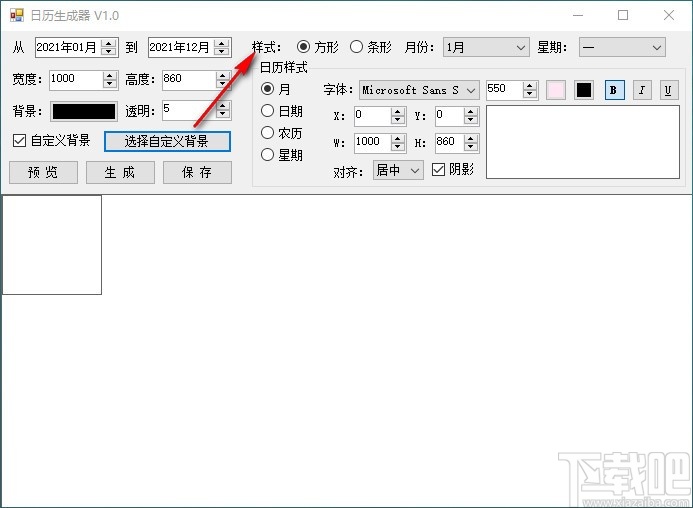Click the large empty text preview box
The width and height of the screenshot is (693, 508).
[583, 142]
